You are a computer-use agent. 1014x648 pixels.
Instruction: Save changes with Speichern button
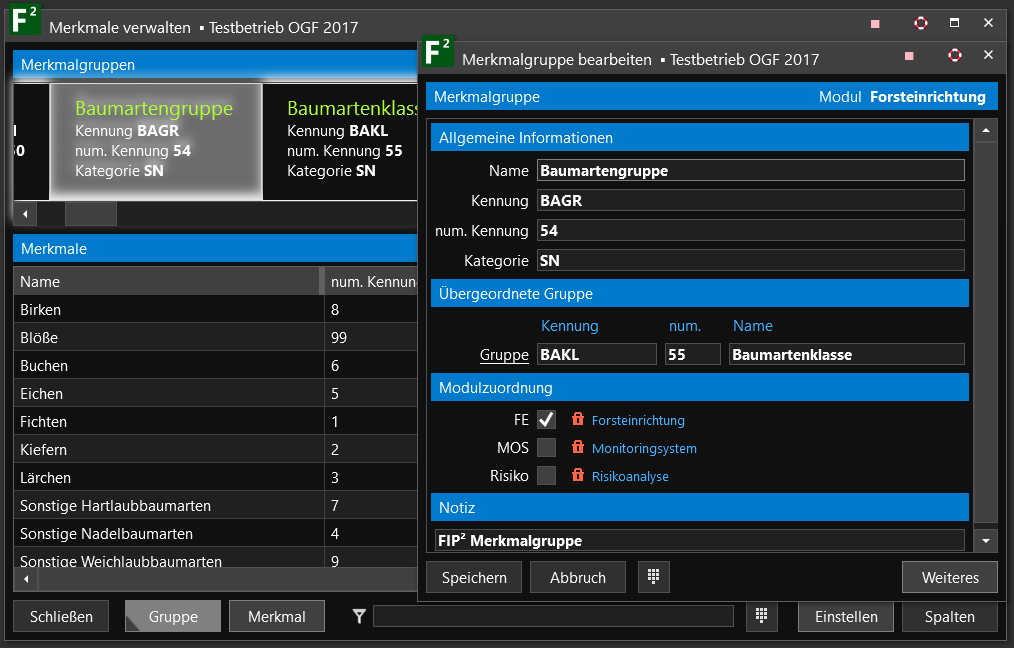[x=474, y=577]
